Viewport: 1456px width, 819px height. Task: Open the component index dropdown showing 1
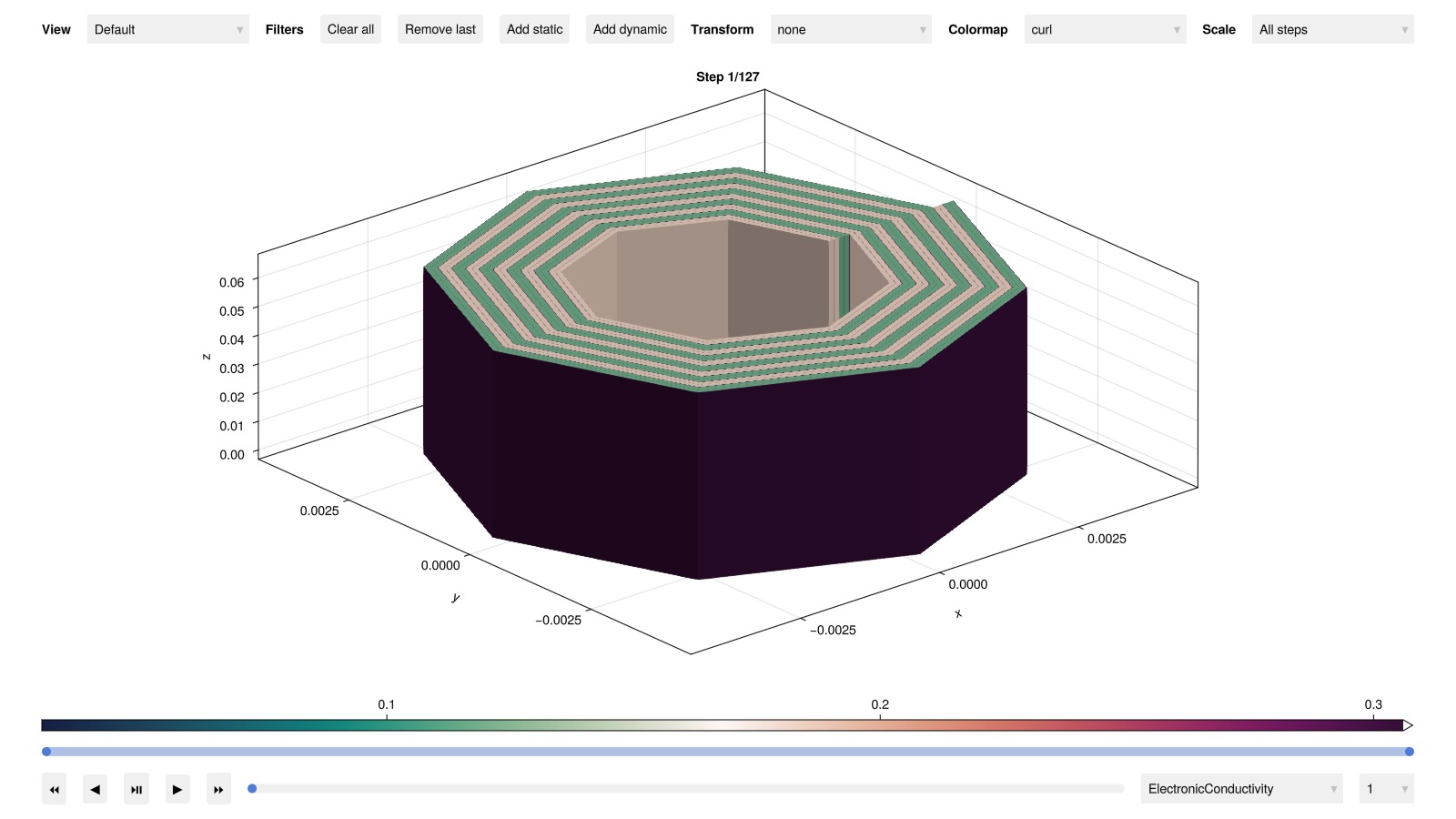[x=1386, y=789]
